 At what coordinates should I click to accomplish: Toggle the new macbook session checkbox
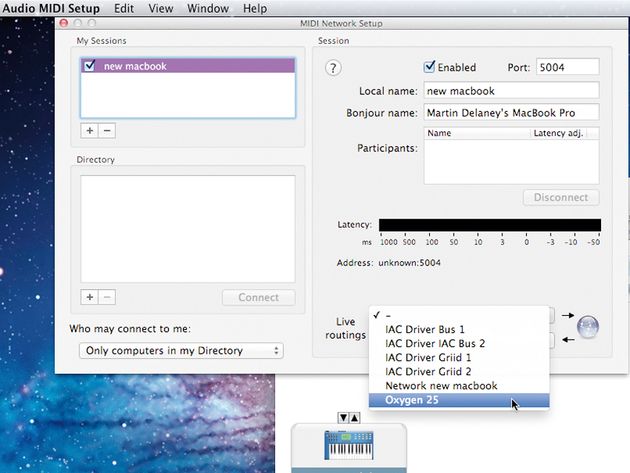(90, 66)
